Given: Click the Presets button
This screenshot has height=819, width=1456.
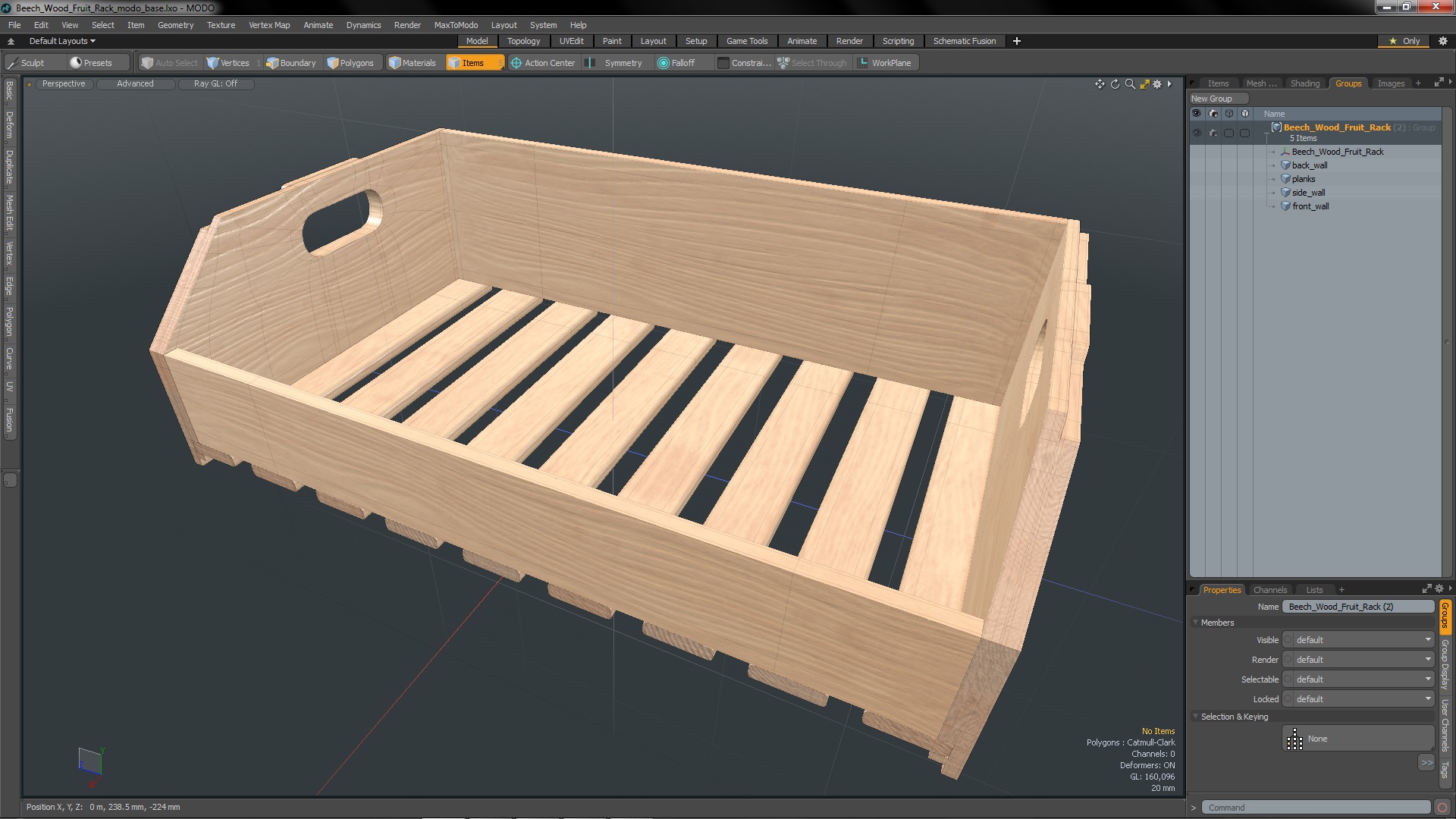Looking at the screenshot, I should point(91,63).
